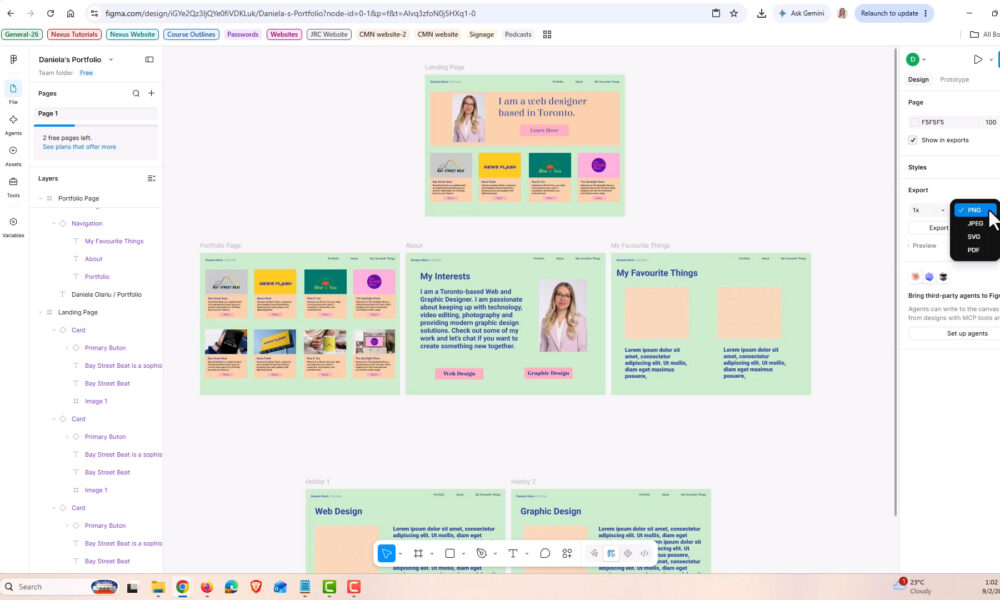
Task: Choose SVG export format
Action: [973, 237]
